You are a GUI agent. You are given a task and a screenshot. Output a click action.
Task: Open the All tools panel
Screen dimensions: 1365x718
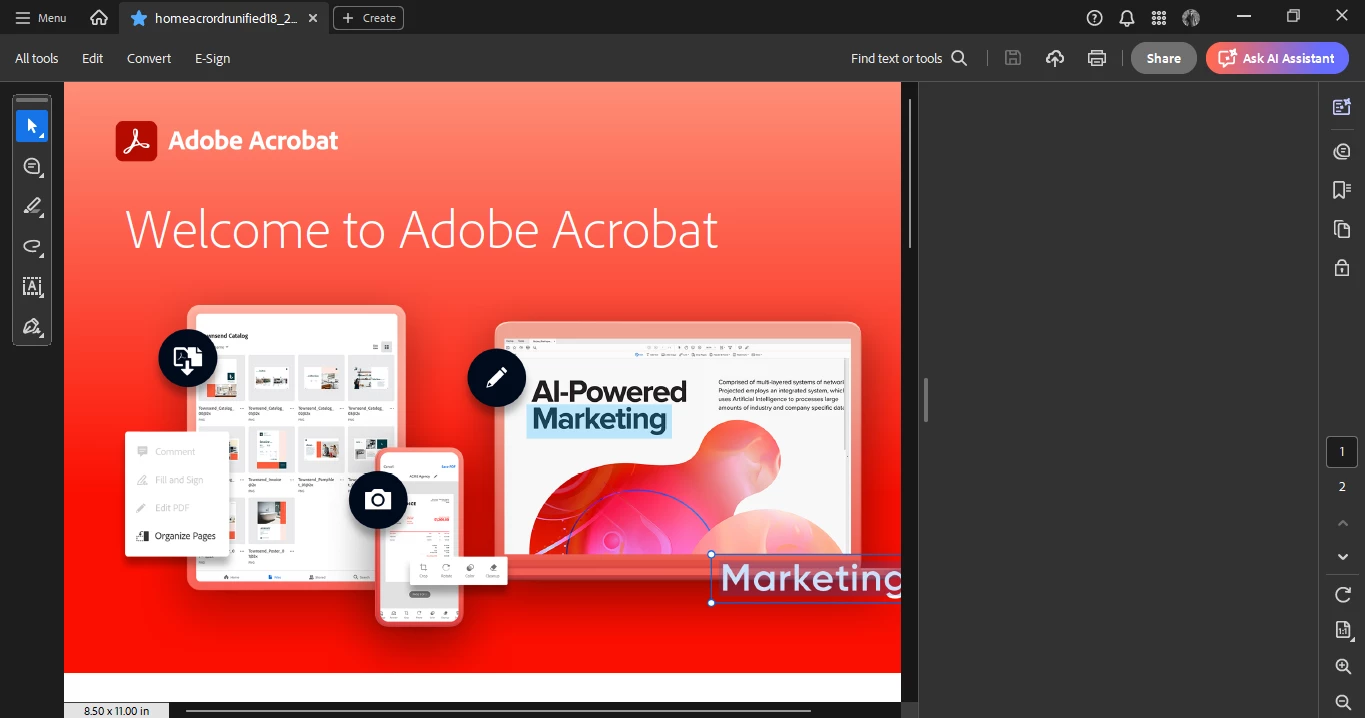[37, 58]
